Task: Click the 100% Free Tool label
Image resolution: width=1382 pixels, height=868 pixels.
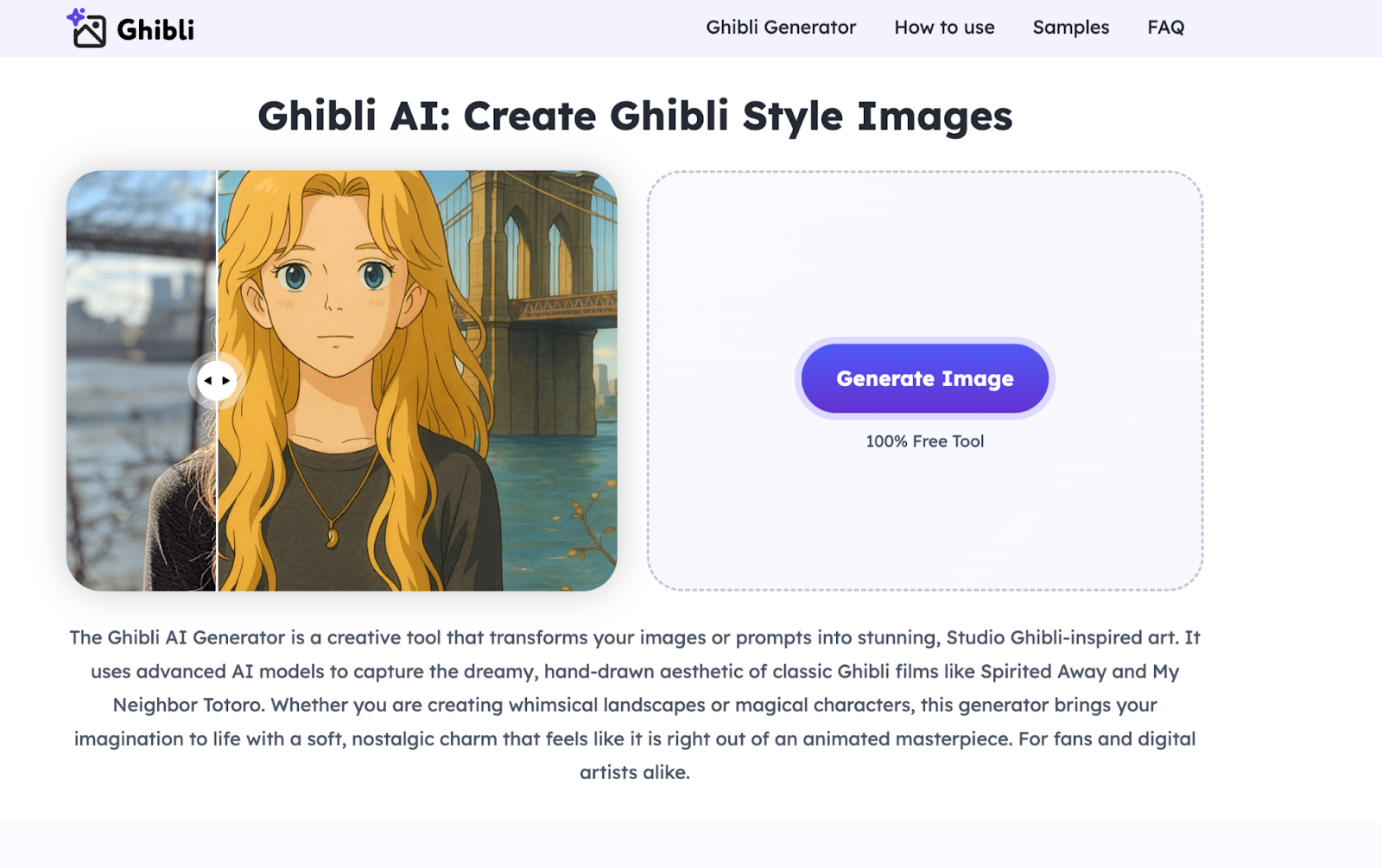Action: point(924,441)
